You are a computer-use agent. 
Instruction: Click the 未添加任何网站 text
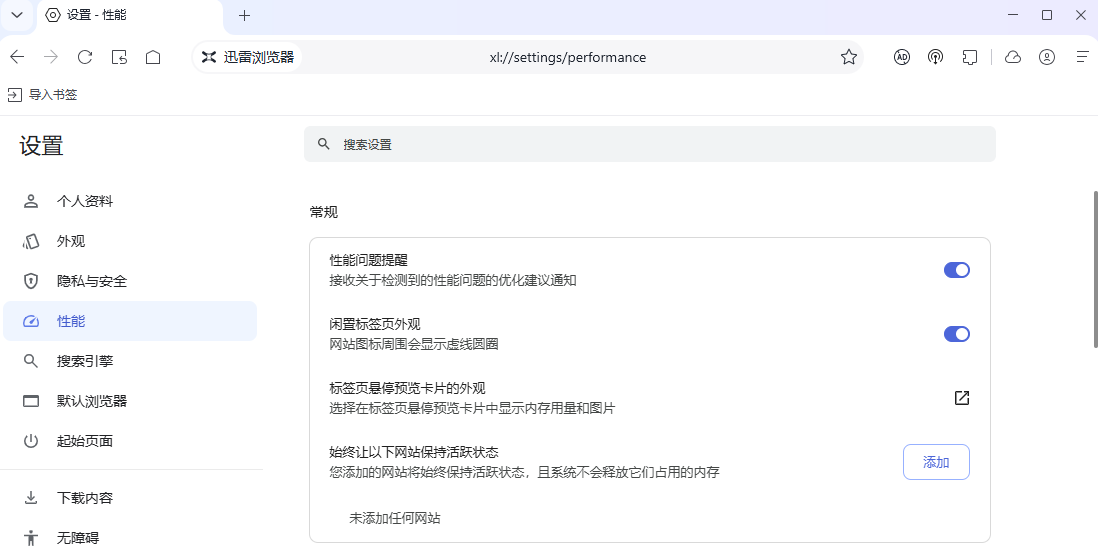395,518
